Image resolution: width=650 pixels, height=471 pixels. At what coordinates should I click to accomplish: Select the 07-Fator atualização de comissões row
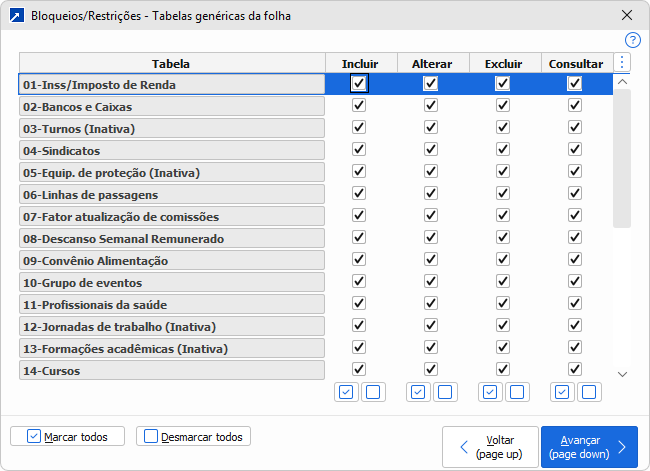click(x=172, y=216)
